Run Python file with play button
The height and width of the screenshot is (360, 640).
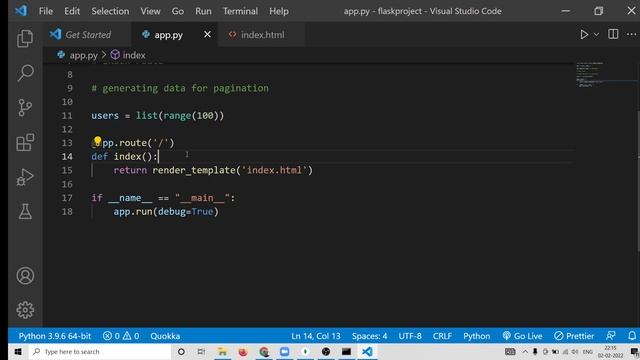coord(584,35)
